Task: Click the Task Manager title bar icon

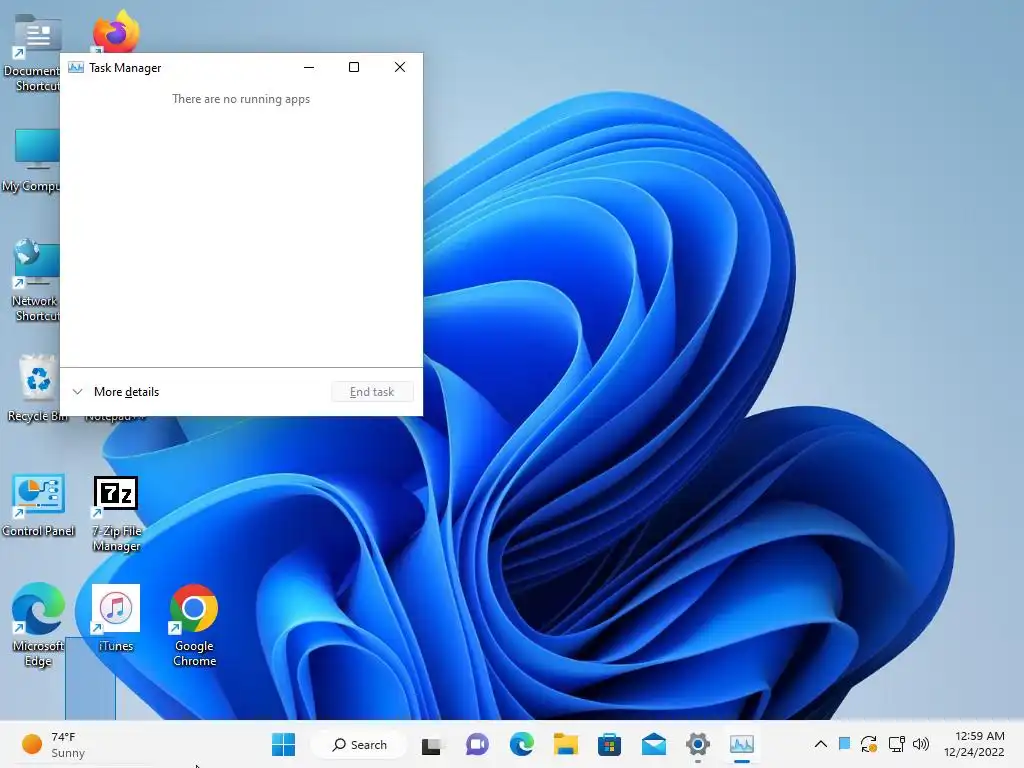Action: [76, 67]
